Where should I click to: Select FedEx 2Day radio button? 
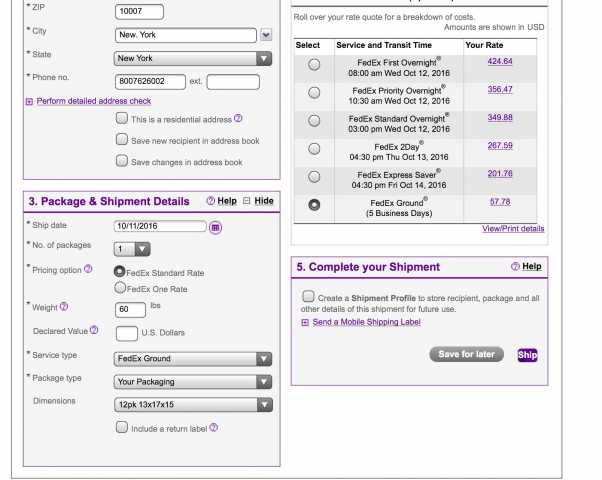tap(314, 149)
